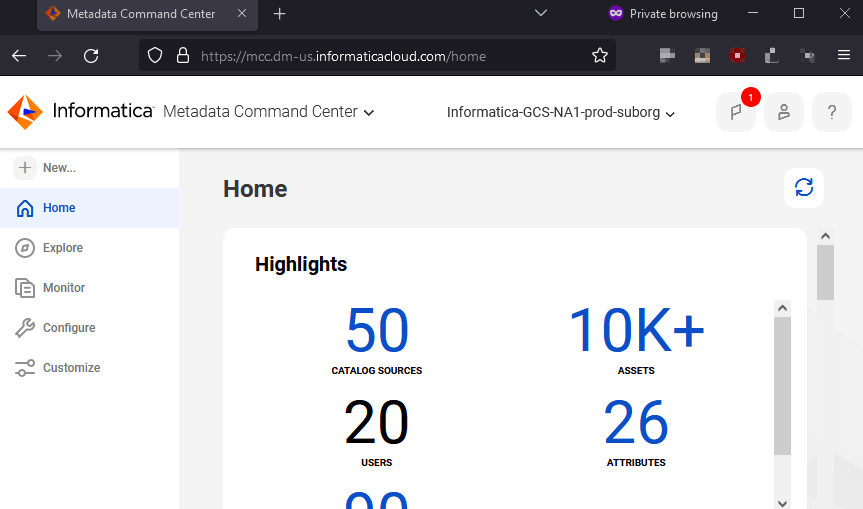Viewport: 863px width, 509px height.
Task: Open the list all tabs chevron
Action: [541, 13]
